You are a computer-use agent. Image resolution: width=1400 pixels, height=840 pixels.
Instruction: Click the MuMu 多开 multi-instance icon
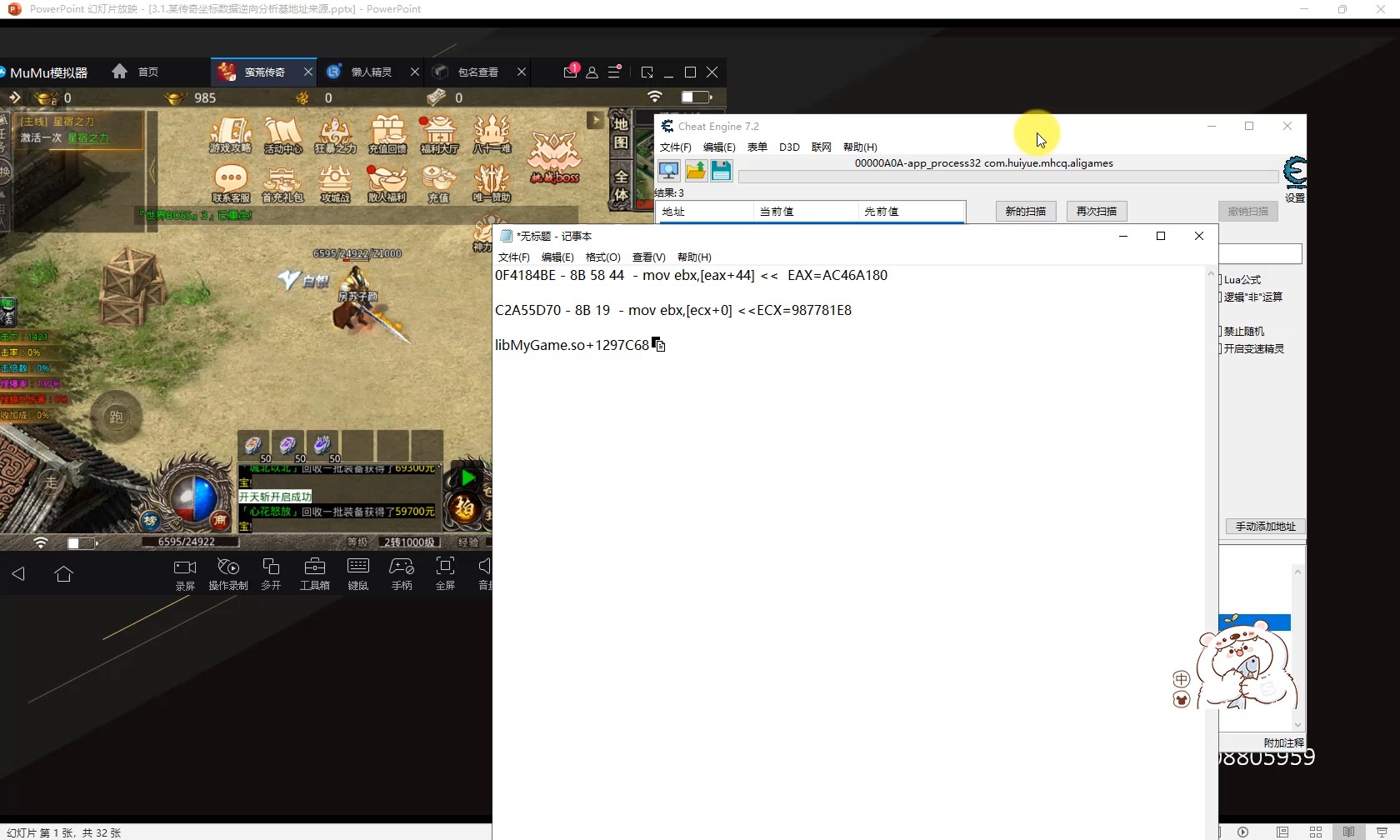(271, 574)
